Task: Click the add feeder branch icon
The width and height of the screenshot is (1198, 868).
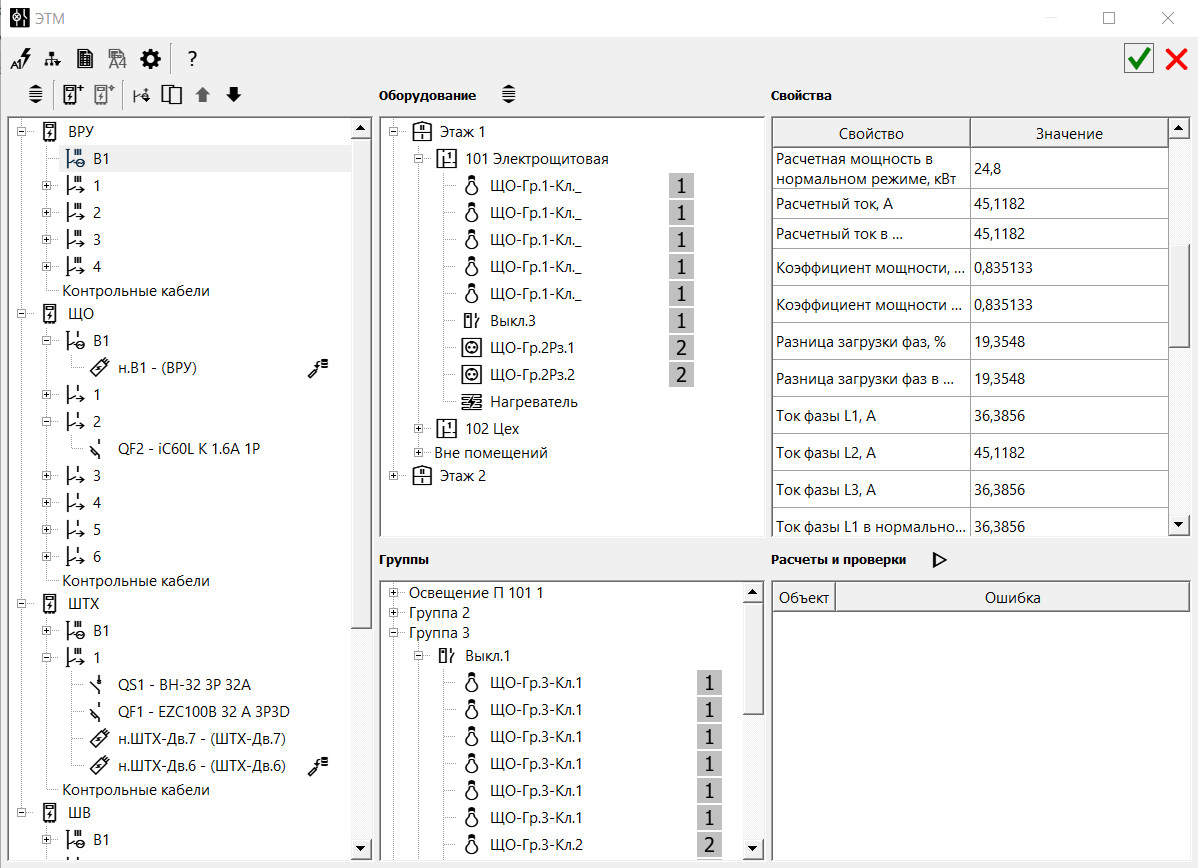Action: (141, 96)
